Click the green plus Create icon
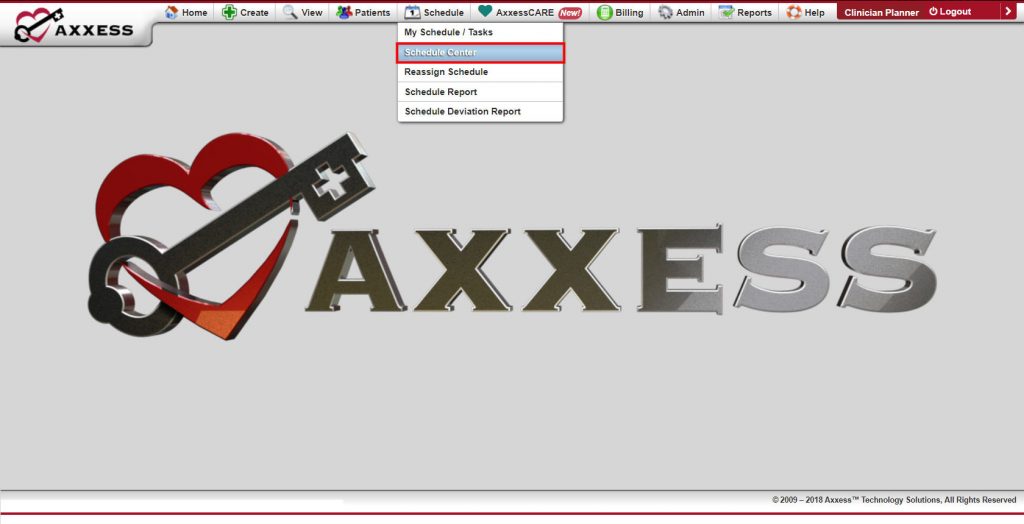The height and width of the screenshot is (524, 1024). 229,12
